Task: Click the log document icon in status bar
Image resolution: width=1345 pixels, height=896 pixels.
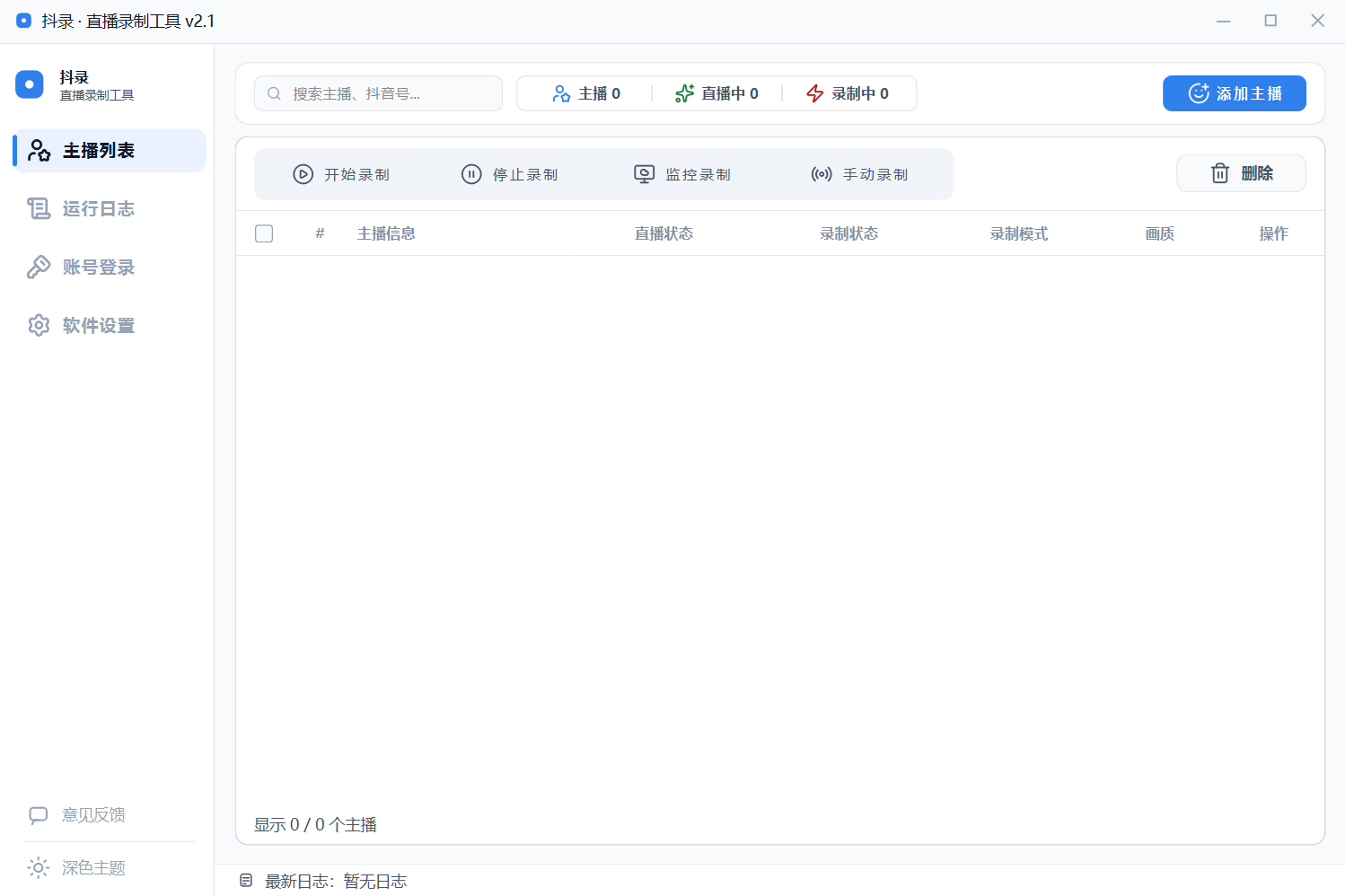Action: pyautogui.click(x=246, y=881)
